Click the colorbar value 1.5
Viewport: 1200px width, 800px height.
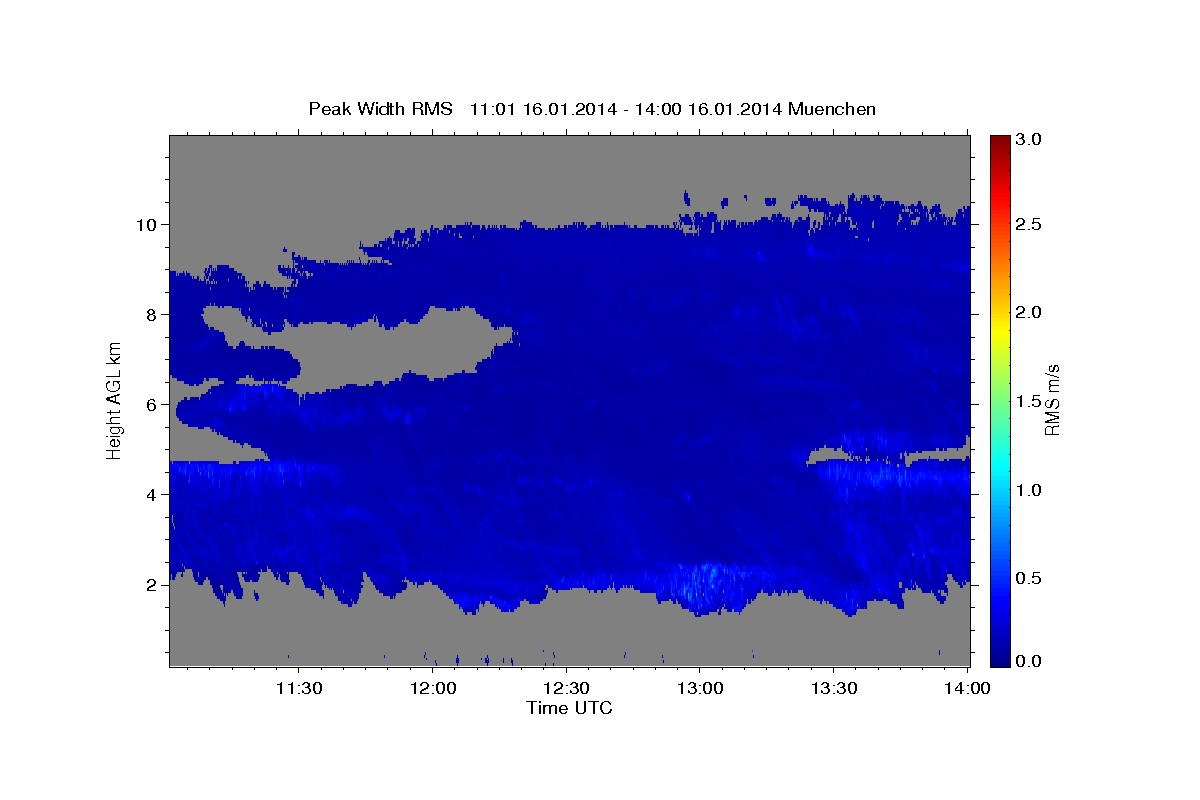1031,401
